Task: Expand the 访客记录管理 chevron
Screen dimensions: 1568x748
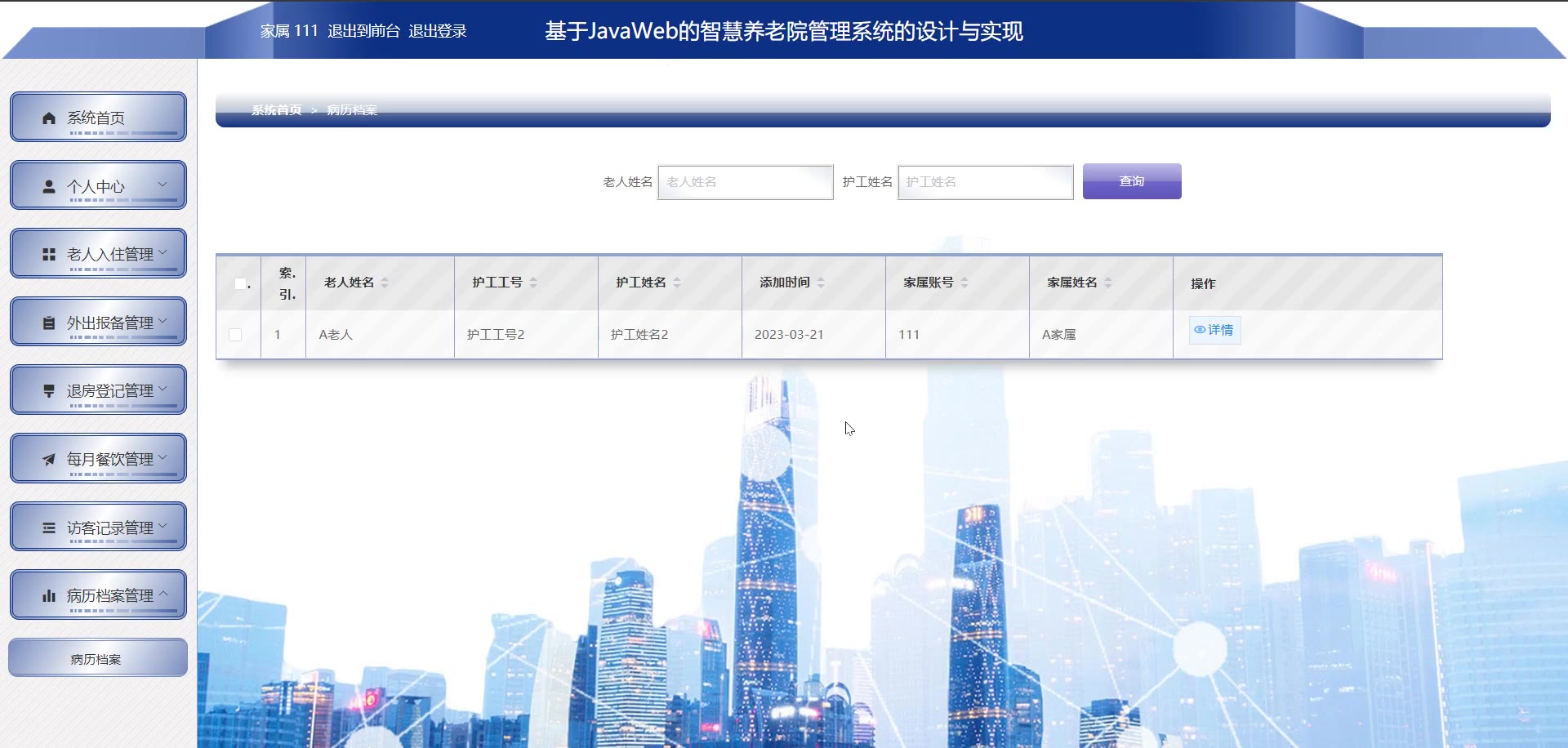Action: (x=163, y=526)
